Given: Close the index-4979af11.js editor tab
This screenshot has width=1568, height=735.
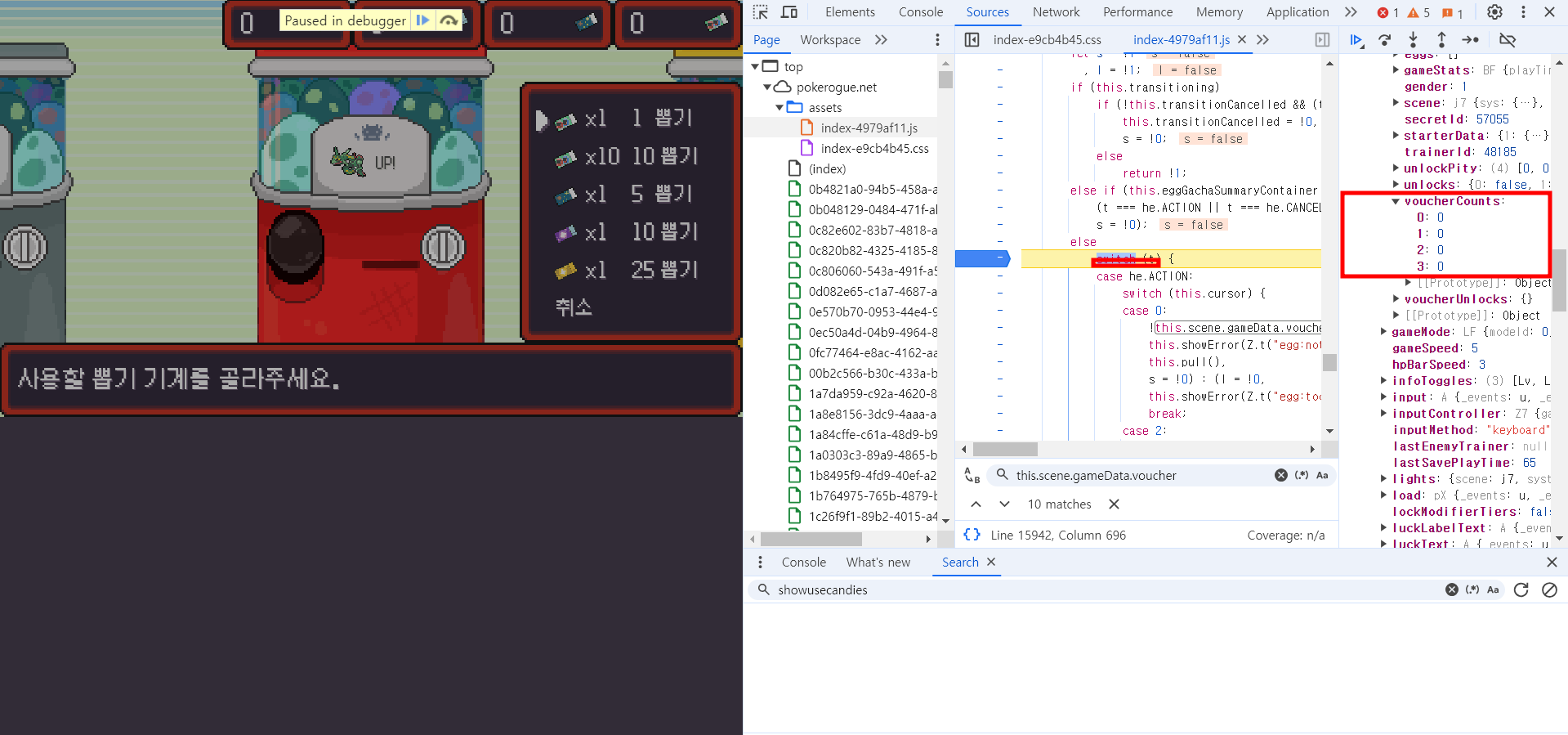Looking at the screenshot, I should tap(1242, 39).
